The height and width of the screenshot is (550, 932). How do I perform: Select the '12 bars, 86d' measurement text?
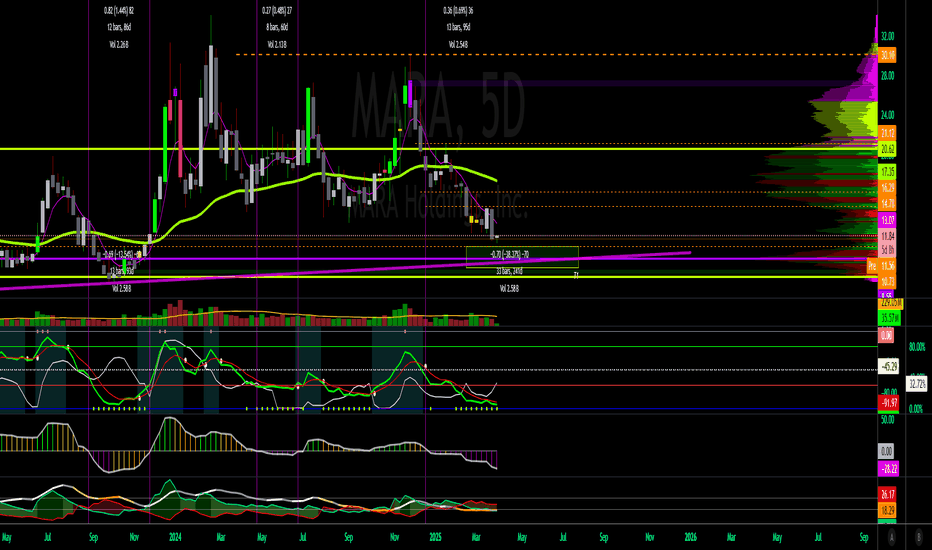coord(119,27)
